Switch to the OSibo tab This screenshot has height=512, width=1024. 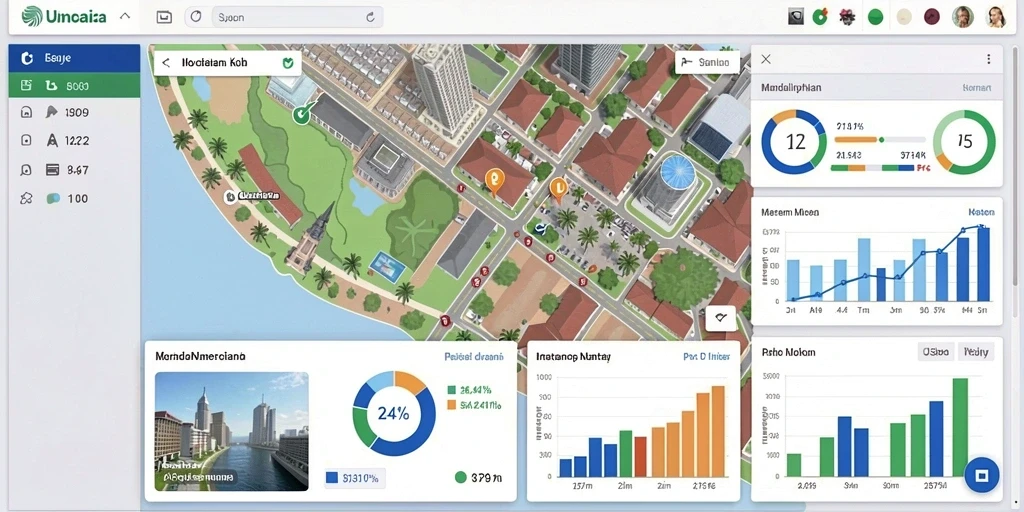click(936, 352)
